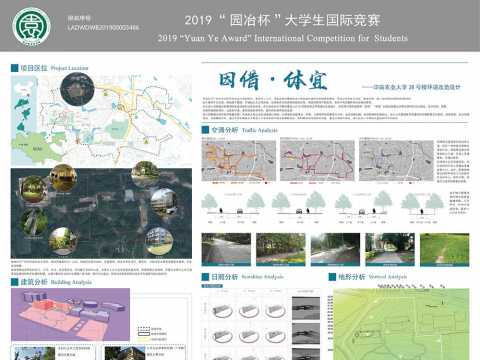Click the first road photo in the photo row
The width and height of the screenshot is (480, 360).
click(226, 249)
